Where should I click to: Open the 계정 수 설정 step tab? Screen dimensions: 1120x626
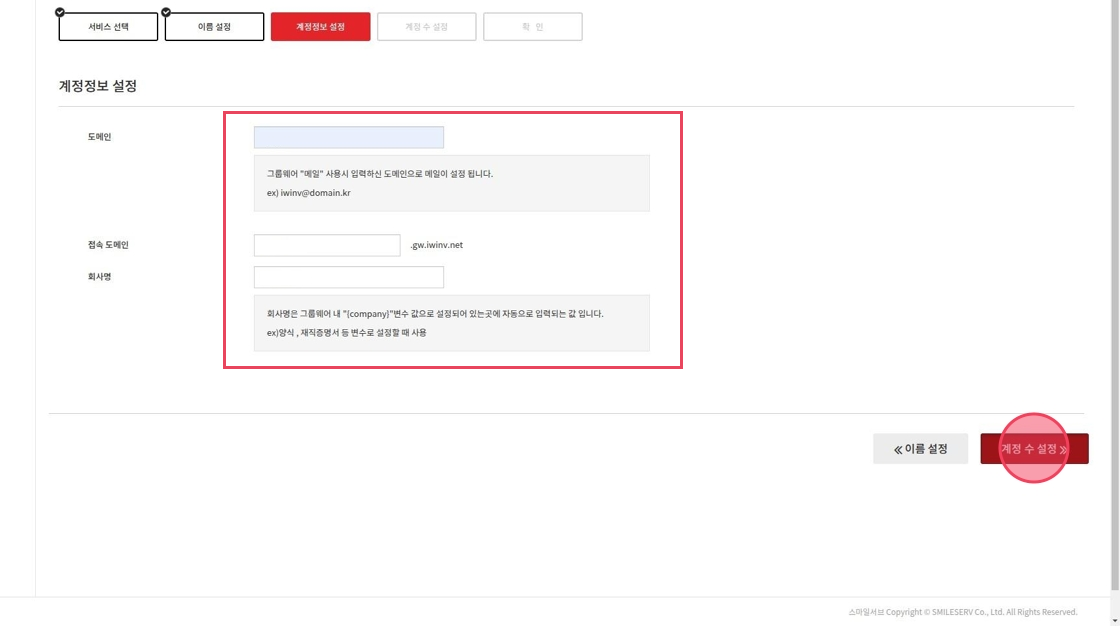pos(426,26)
